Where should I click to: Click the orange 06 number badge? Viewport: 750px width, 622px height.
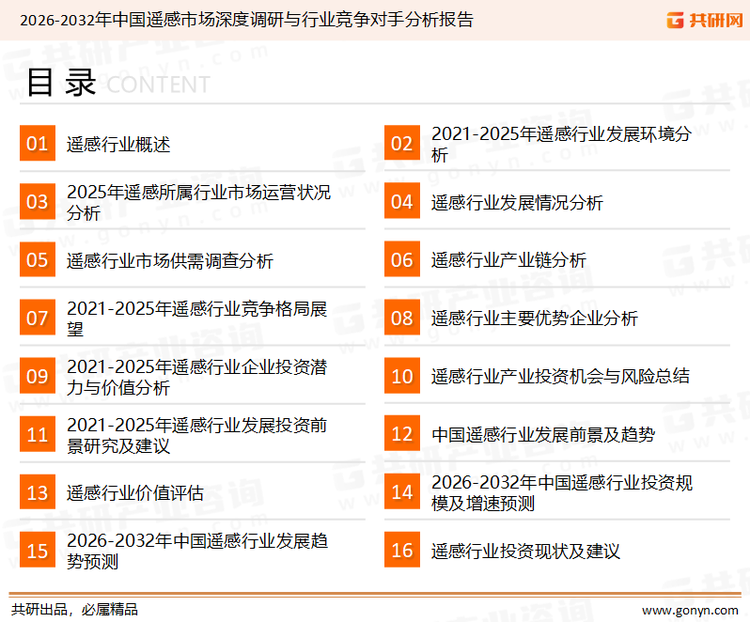pos(402,259)
